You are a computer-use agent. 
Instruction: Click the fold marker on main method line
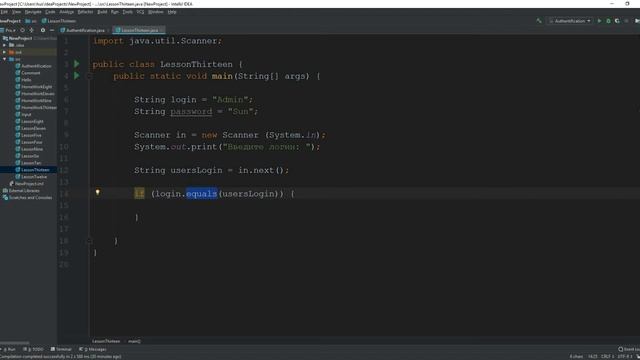click(x=89, y=76)
